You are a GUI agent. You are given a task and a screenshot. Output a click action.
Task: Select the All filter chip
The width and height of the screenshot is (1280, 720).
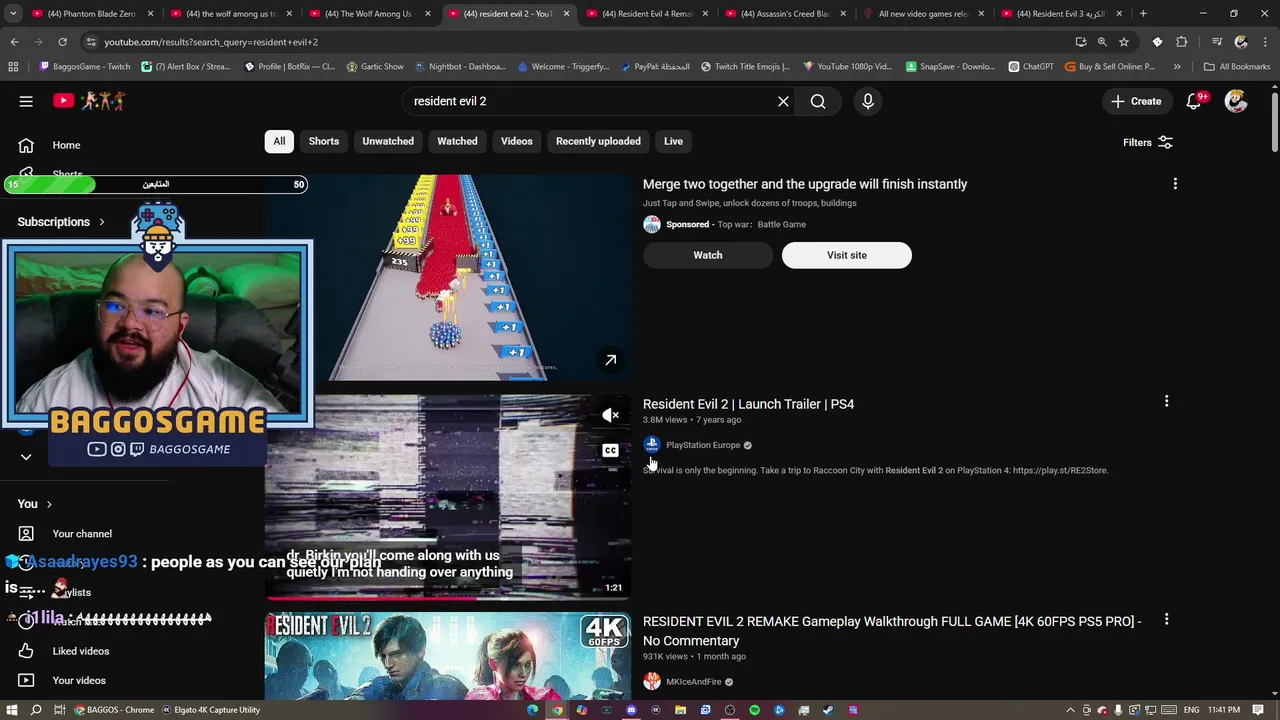pyautogui.click(x=279, y=141)
